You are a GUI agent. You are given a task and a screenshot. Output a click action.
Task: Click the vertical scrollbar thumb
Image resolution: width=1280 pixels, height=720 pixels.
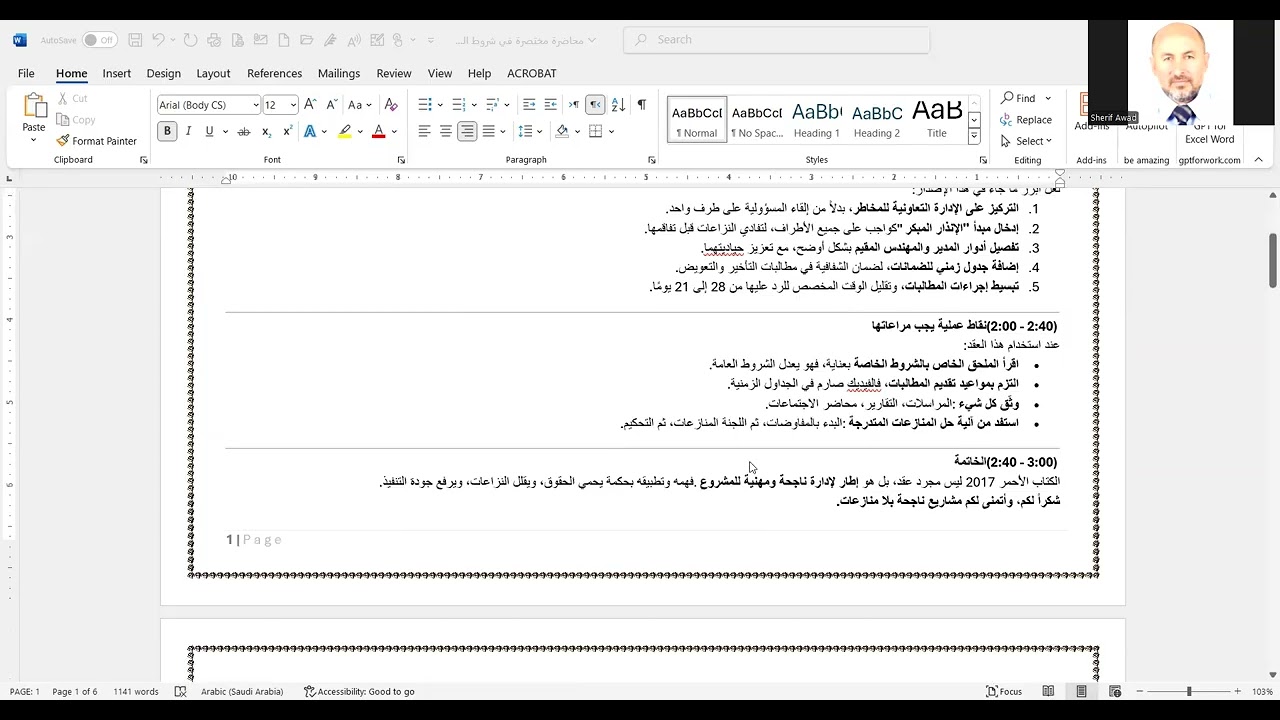coord(1273,259)
